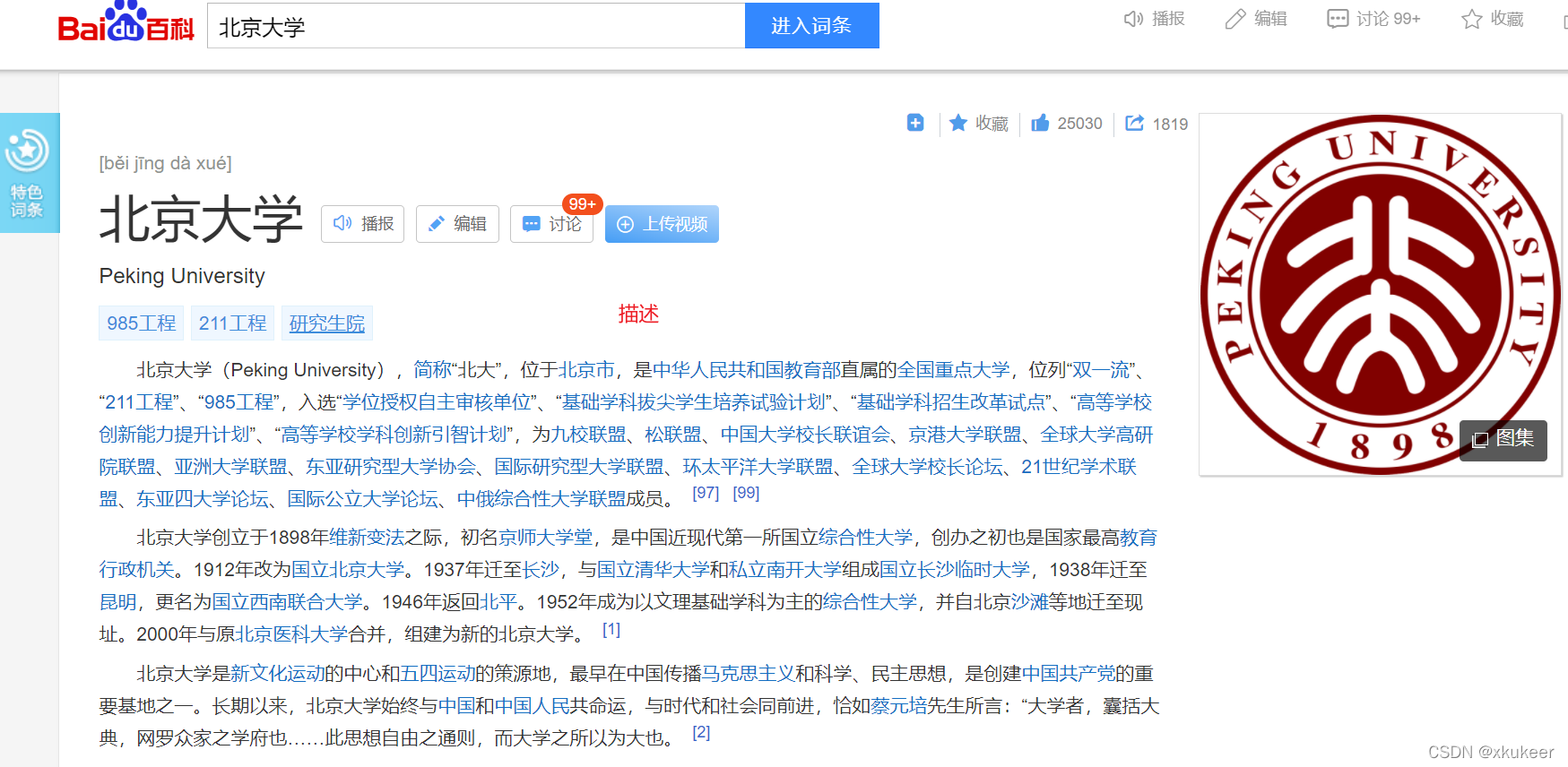Open the 五四运动 link
The width and height of the screenshot is (1568, 767).
coord(437,674)
